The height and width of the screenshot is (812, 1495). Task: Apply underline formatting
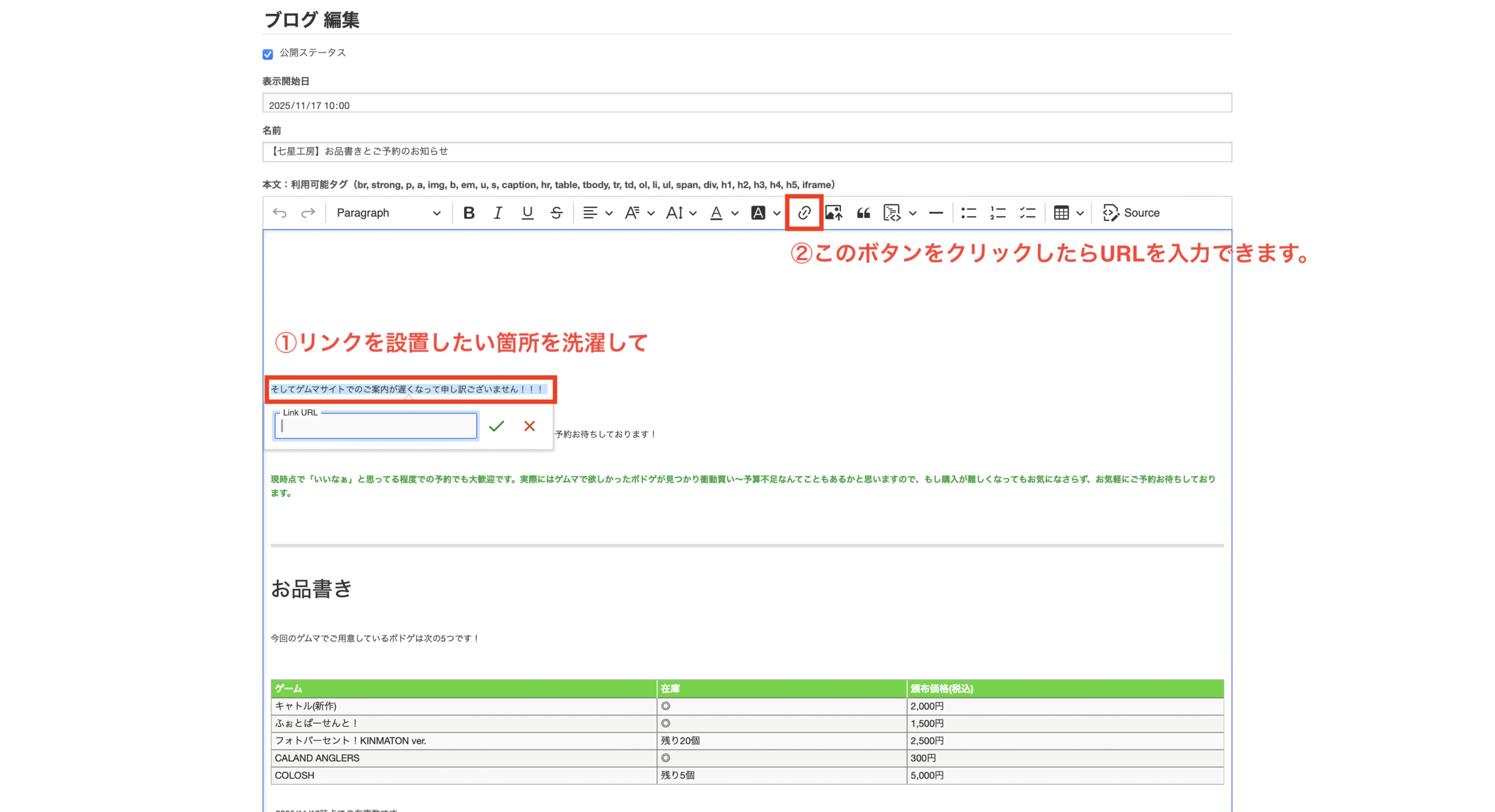coord(527,213)
